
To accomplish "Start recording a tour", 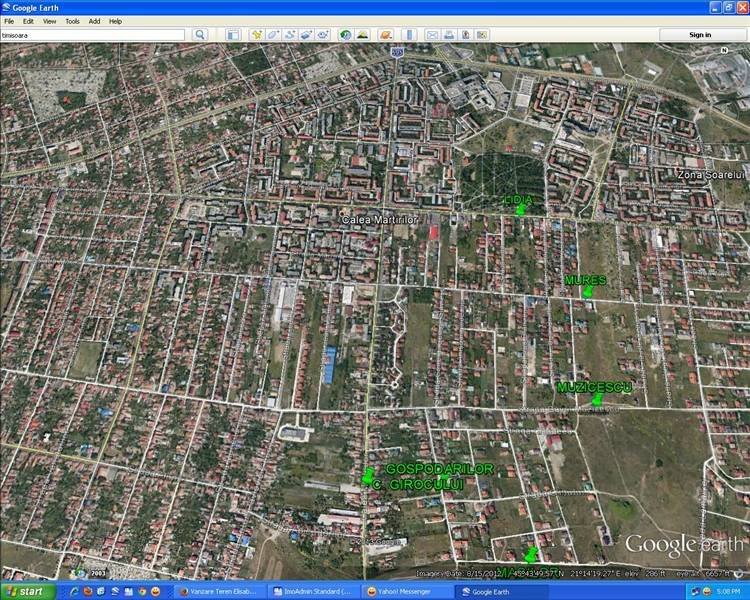I will tap(322, 35).
